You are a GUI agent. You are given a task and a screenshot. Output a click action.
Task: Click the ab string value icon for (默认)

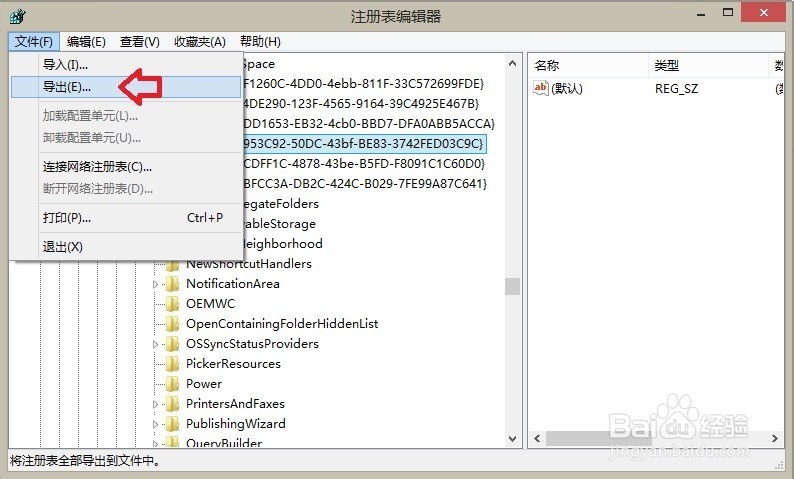click(540, 88)
